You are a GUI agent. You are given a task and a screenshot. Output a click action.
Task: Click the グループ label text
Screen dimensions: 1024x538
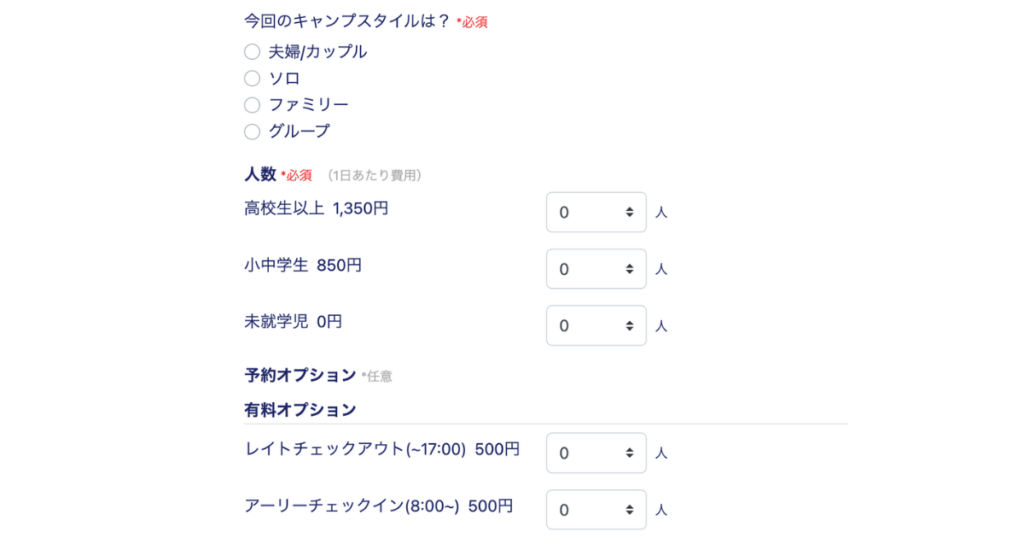pos(299,131)
